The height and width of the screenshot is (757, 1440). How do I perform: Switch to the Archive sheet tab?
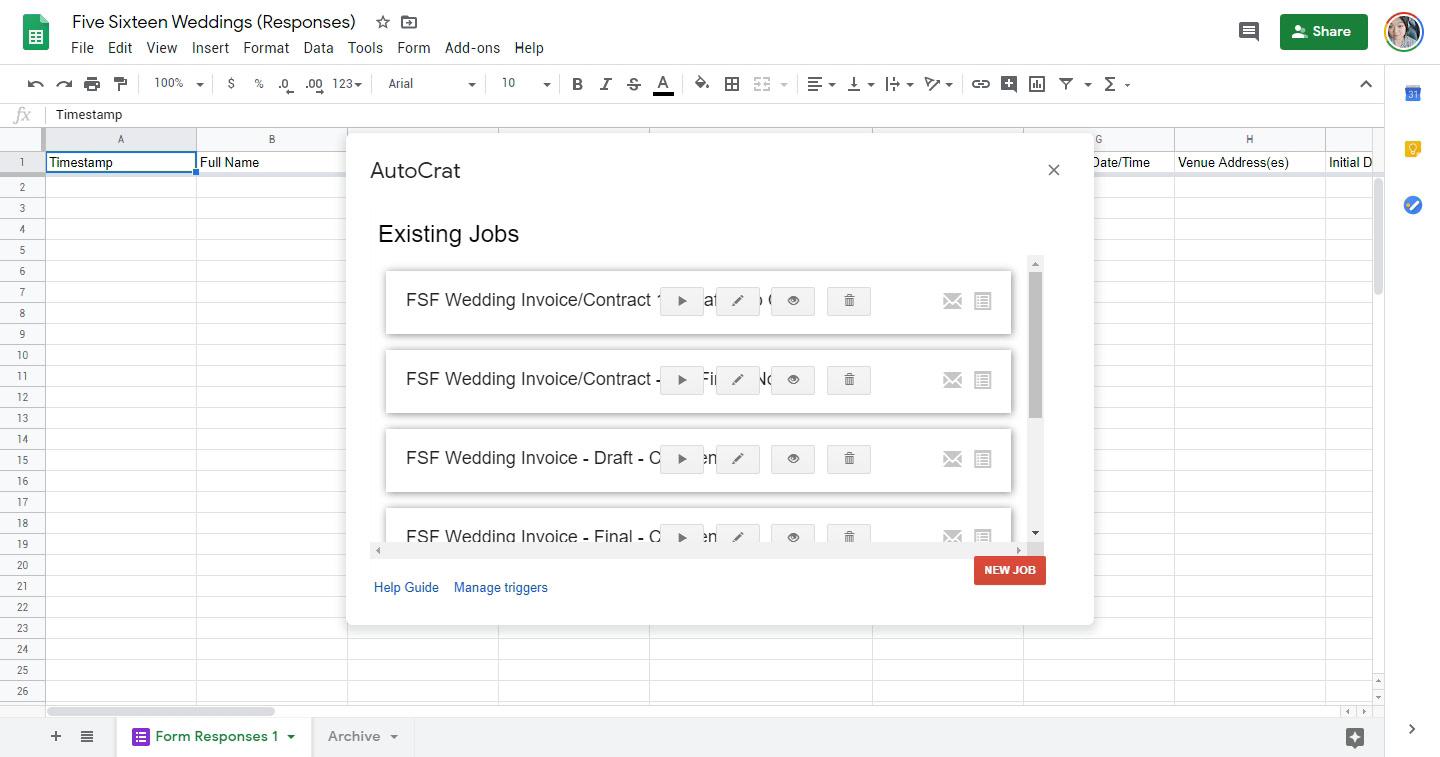363,736
